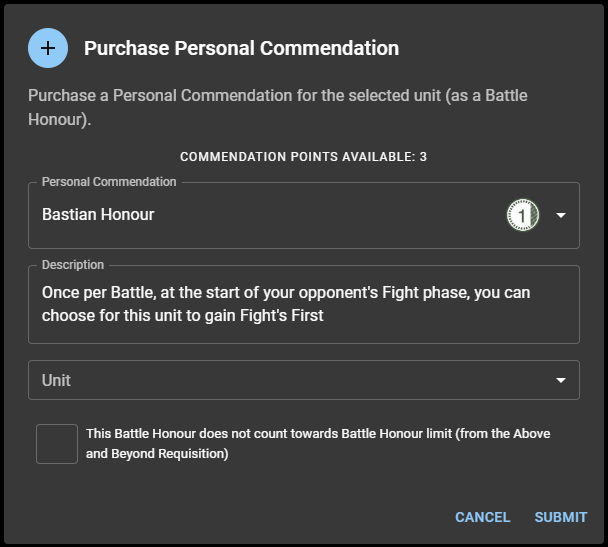
Task: Click the 'Personal Commendation' field label
Action: 109,182
